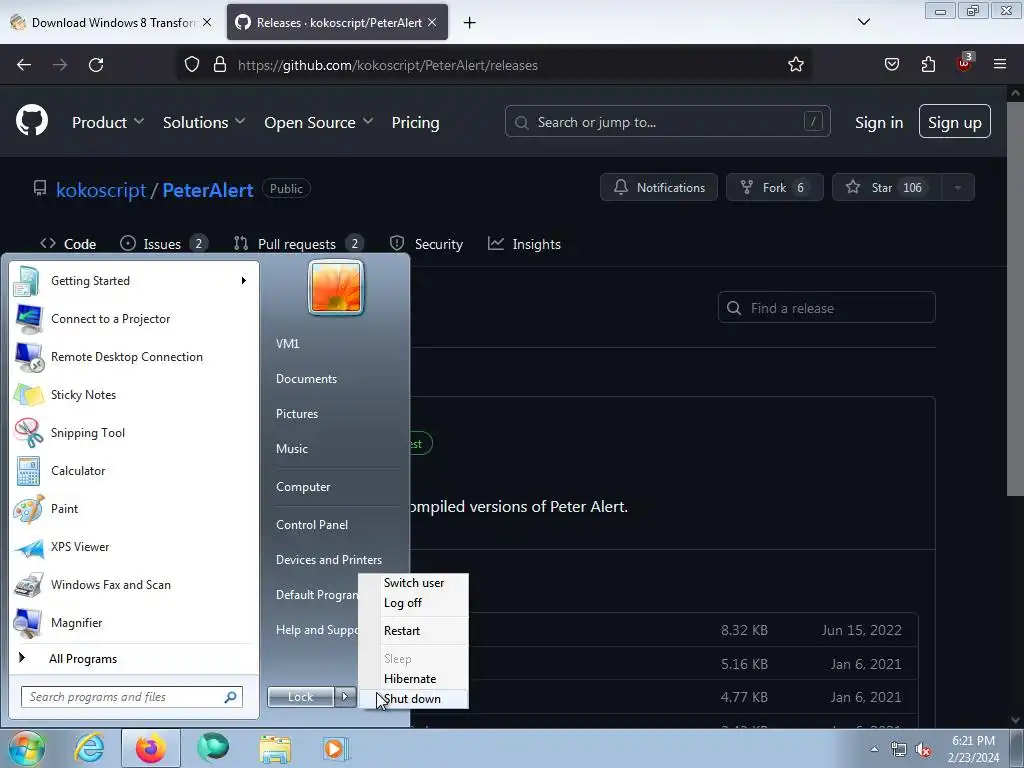
Task: Open Sticky Notes
Action: [x=134, y=394]
